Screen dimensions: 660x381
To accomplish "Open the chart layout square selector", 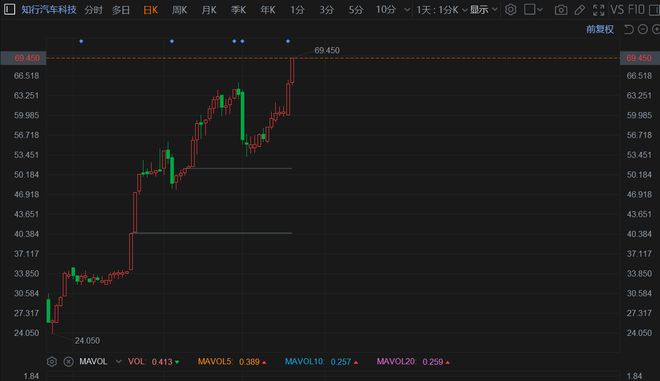I will [533, 9].
